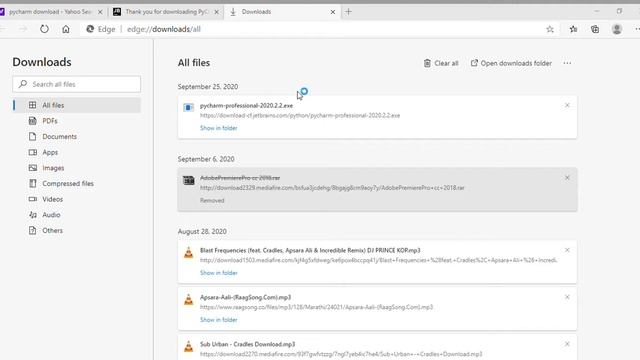Click the VLC icon for Blast Frequencies
Screen dimensions: 640x360
(x=188, y=253)
